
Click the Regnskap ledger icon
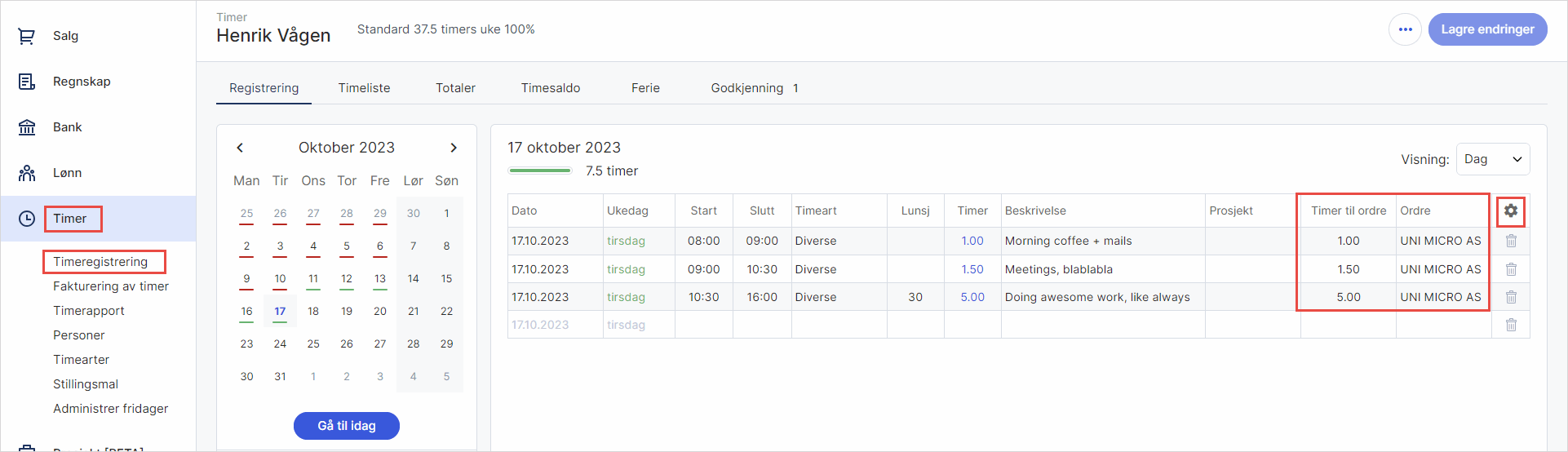point(27,82)
